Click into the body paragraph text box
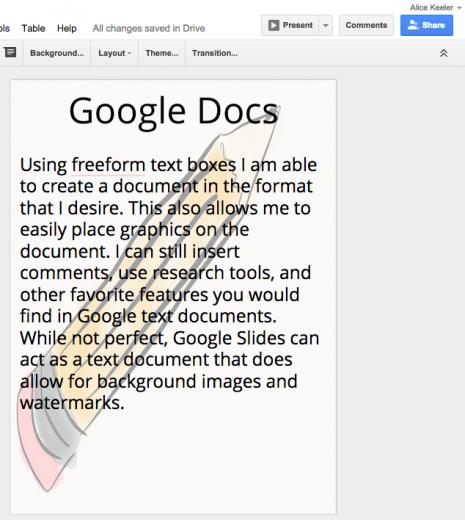The width and height of the screenshot is (465, 520). tap(169, 284)
